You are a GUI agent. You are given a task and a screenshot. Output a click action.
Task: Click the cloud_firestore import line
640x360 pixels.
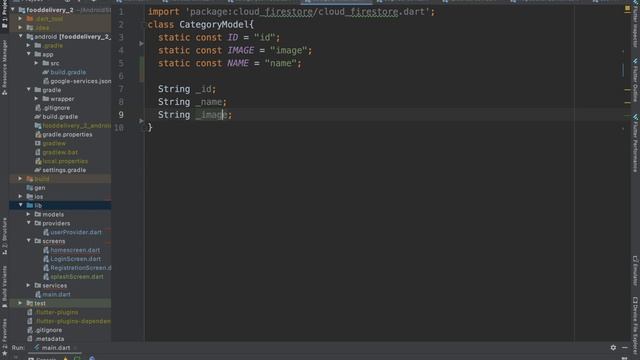click(x=291, y=12)
